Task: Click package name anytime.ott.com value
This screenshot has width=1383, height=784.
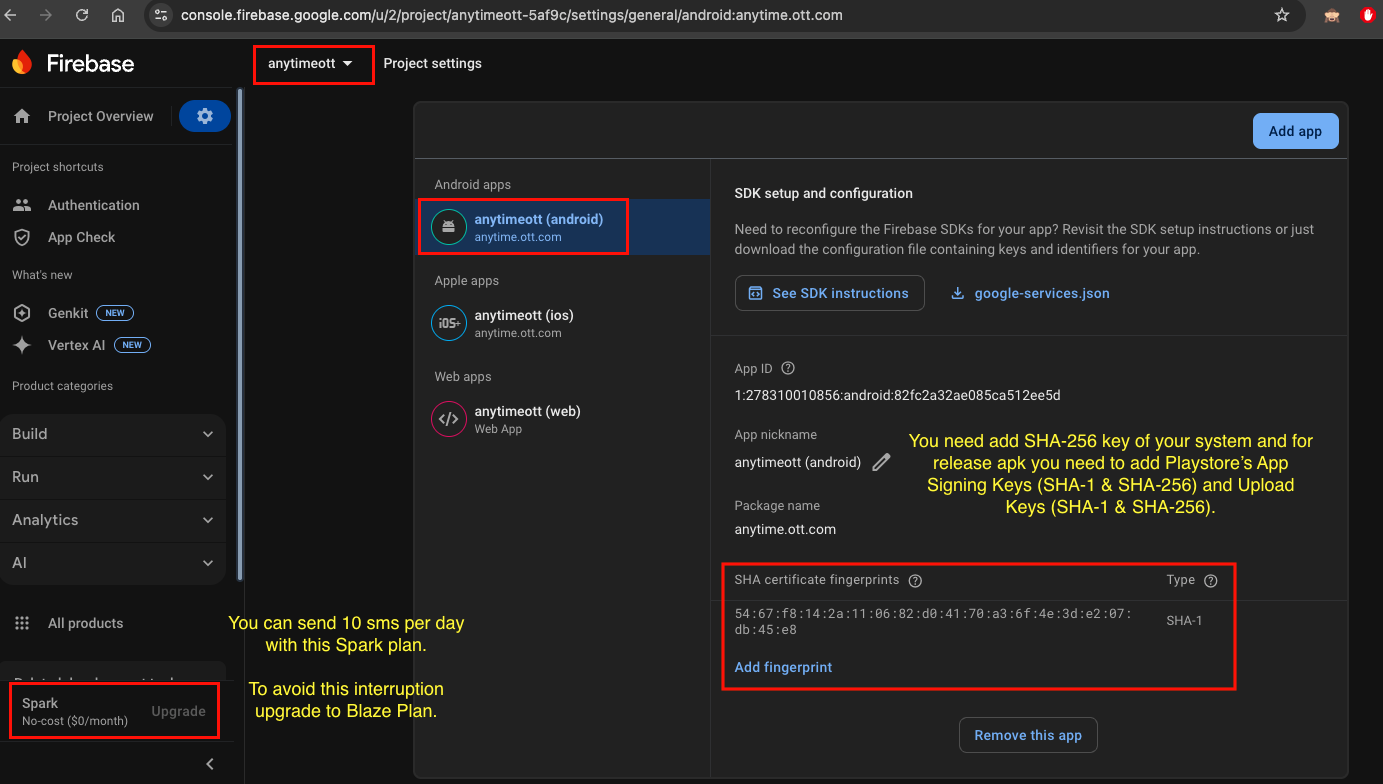Action: [x=785, y=529]
